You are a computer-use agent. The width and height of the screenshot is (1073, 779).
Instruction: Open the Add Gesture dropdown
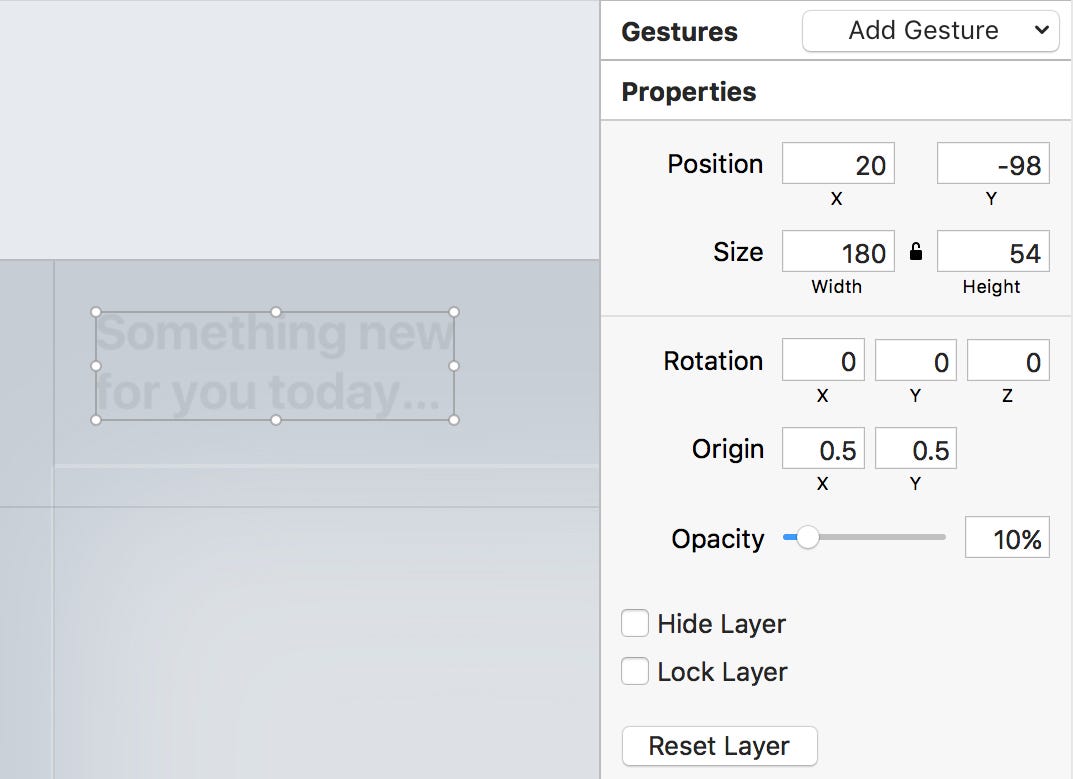[x=930, y=31]
